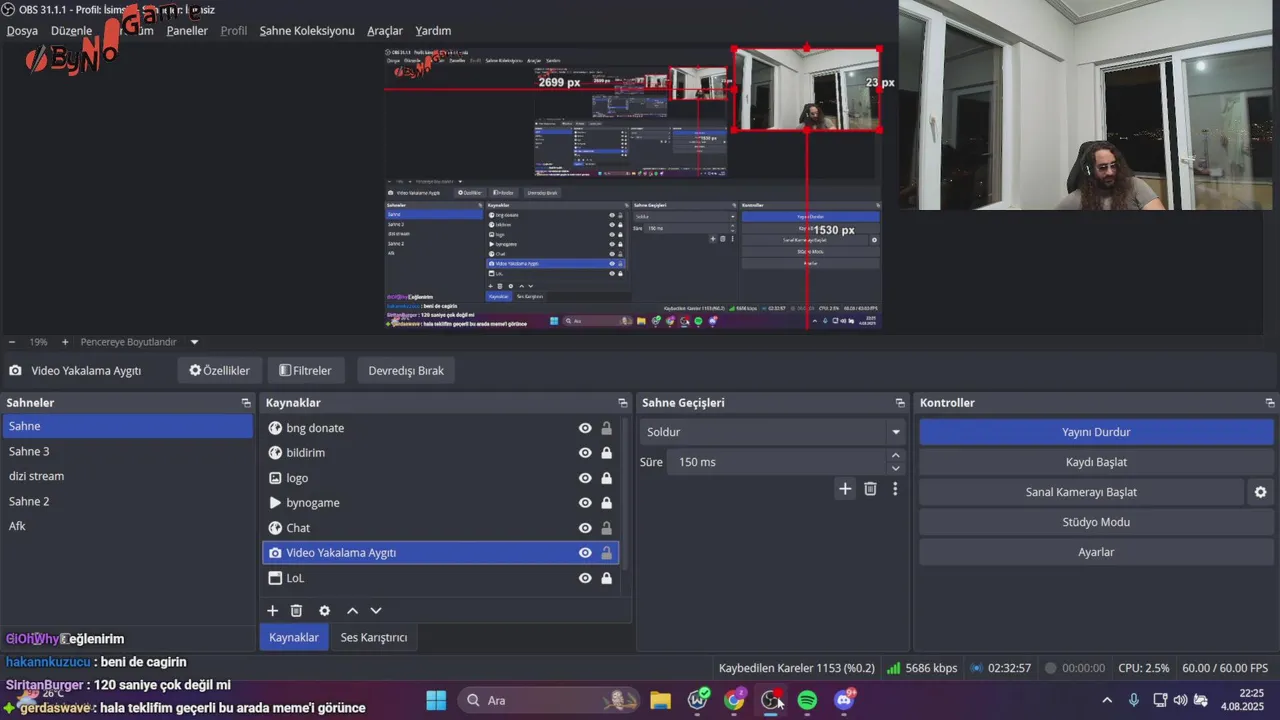Open Chrome from the taskbar
The height and width of the screenshot is (720, 1280).
[x=734, y=700]
